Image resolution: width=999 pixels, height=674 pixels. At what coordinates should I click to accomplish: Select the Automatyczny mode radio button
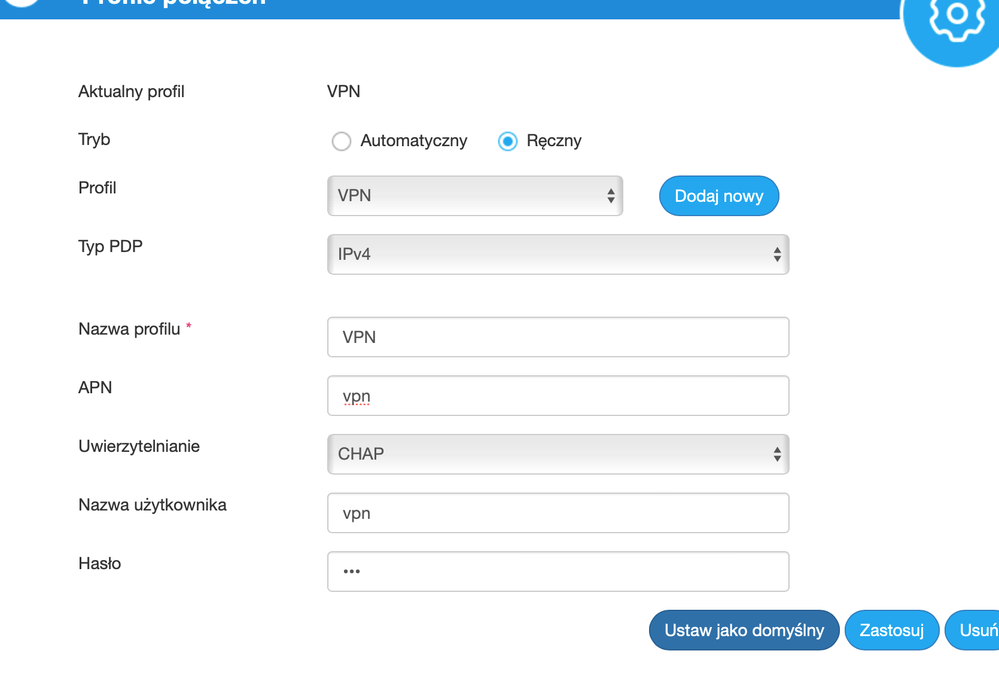[x=342, y=141]
